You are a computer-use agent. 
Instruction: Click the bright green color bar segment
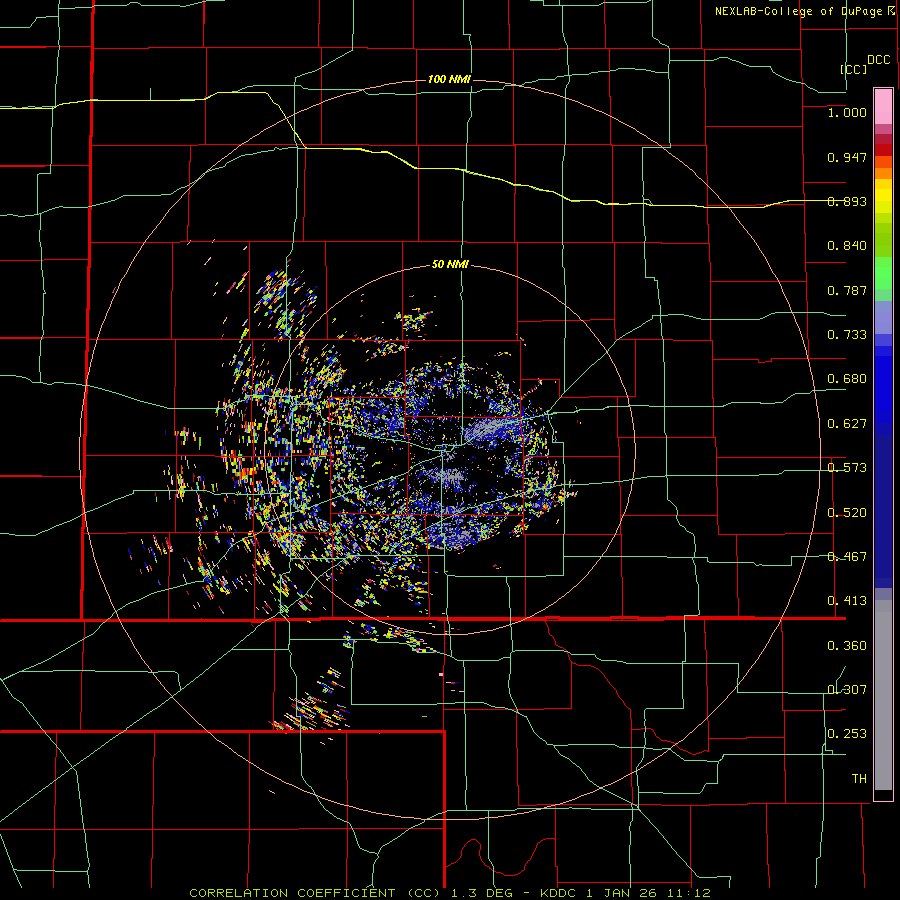(883, 273)
